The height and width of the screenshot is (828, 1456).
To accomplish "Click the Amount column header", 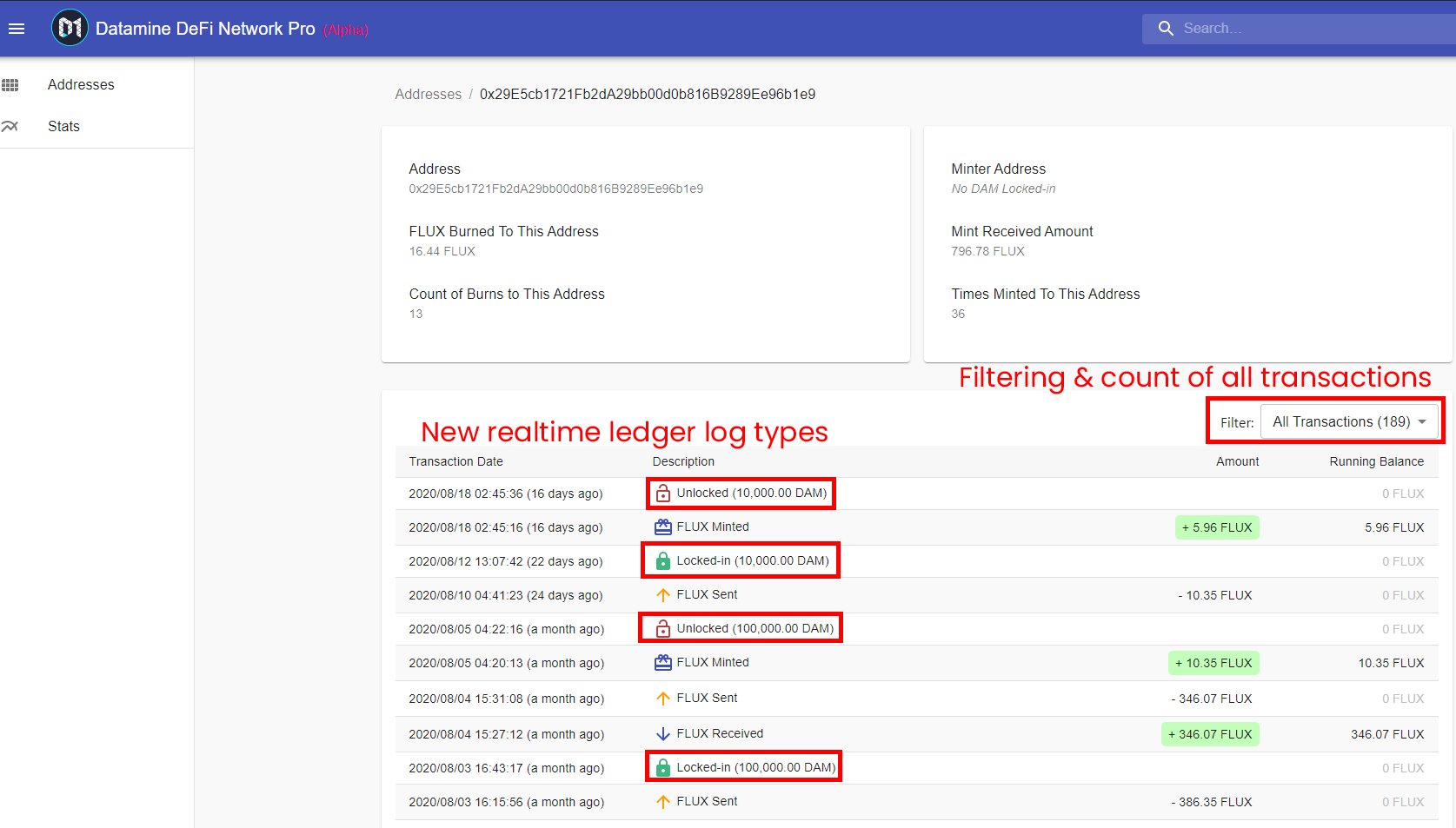I will click(1237, 461).
